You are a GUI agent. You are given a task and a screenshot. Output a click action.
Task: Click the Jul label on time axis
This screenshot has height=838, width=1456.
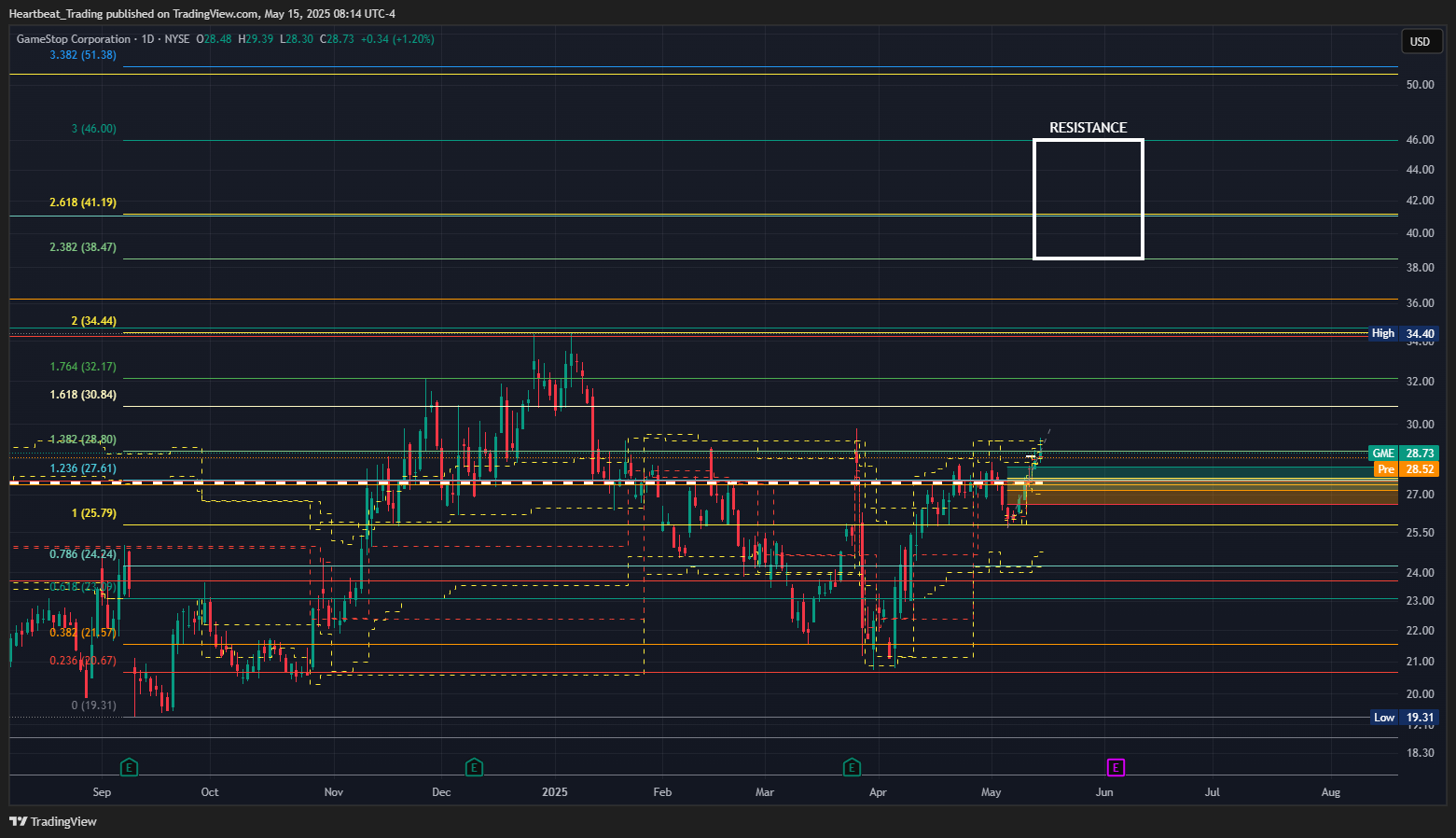1213,792
